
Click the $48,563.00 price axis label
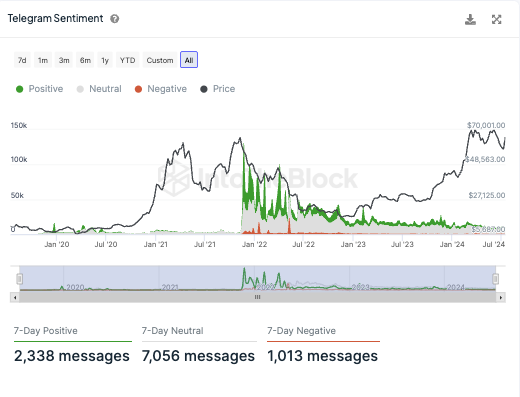click(485, 159)
